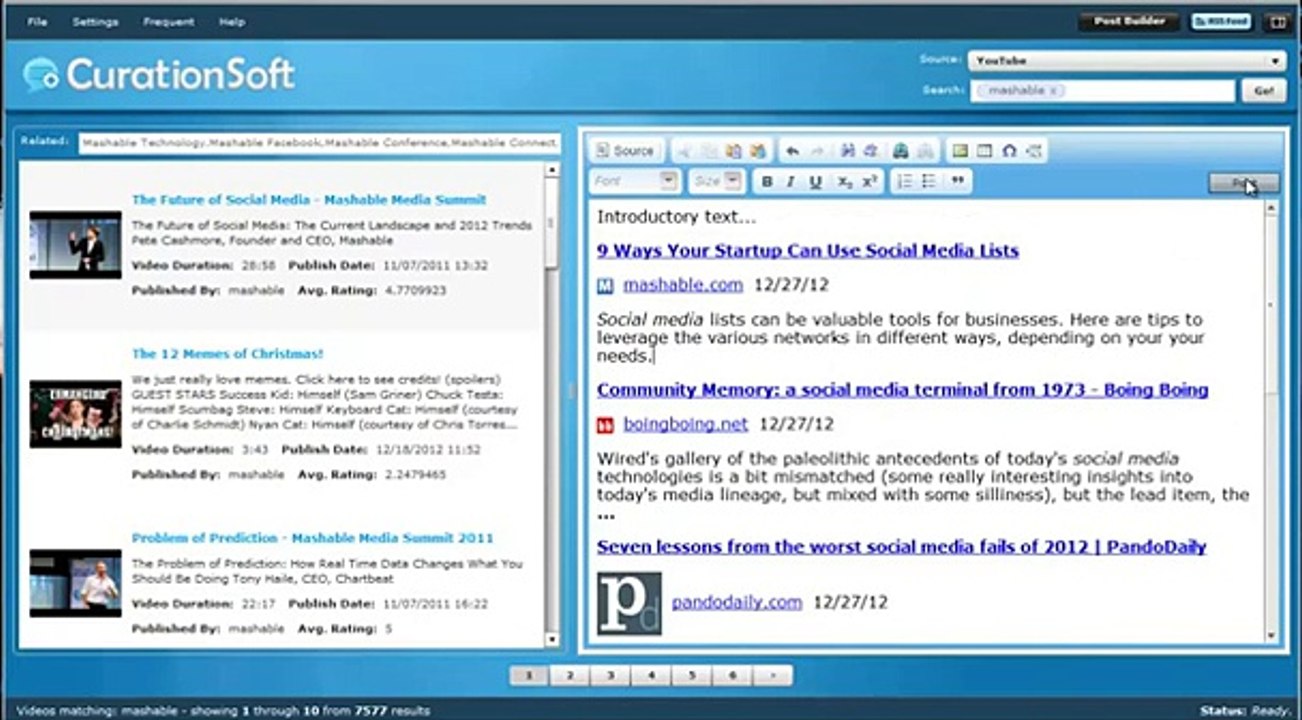Go to results page 4
This screenshot has width=1302, height=720.
pos(651,676)
